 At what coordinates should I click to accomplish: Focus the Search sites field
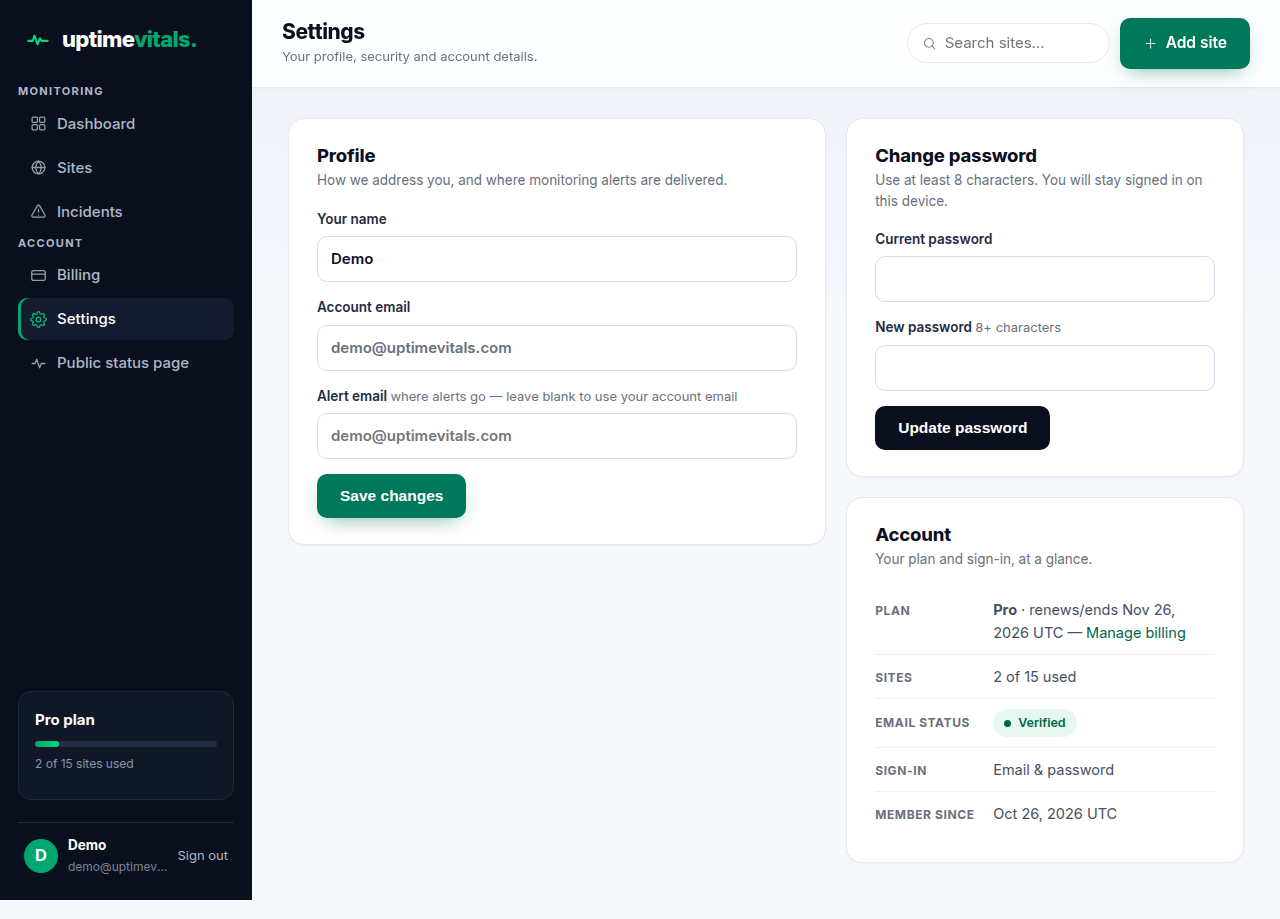[x=1008, y=43]
